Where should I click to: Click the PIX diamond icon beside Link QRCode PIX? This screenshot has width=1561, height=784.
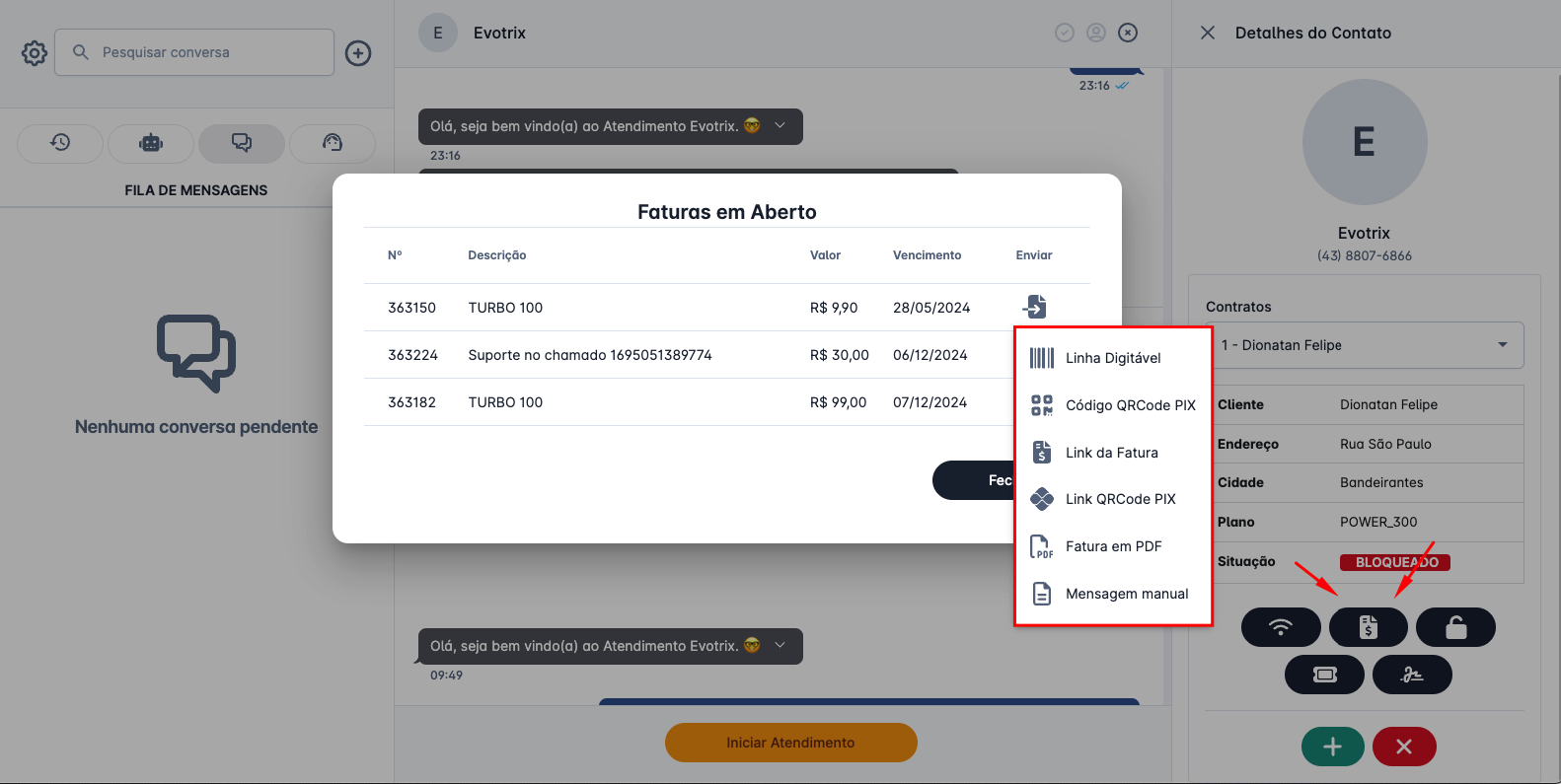(x=1042, y=499)
